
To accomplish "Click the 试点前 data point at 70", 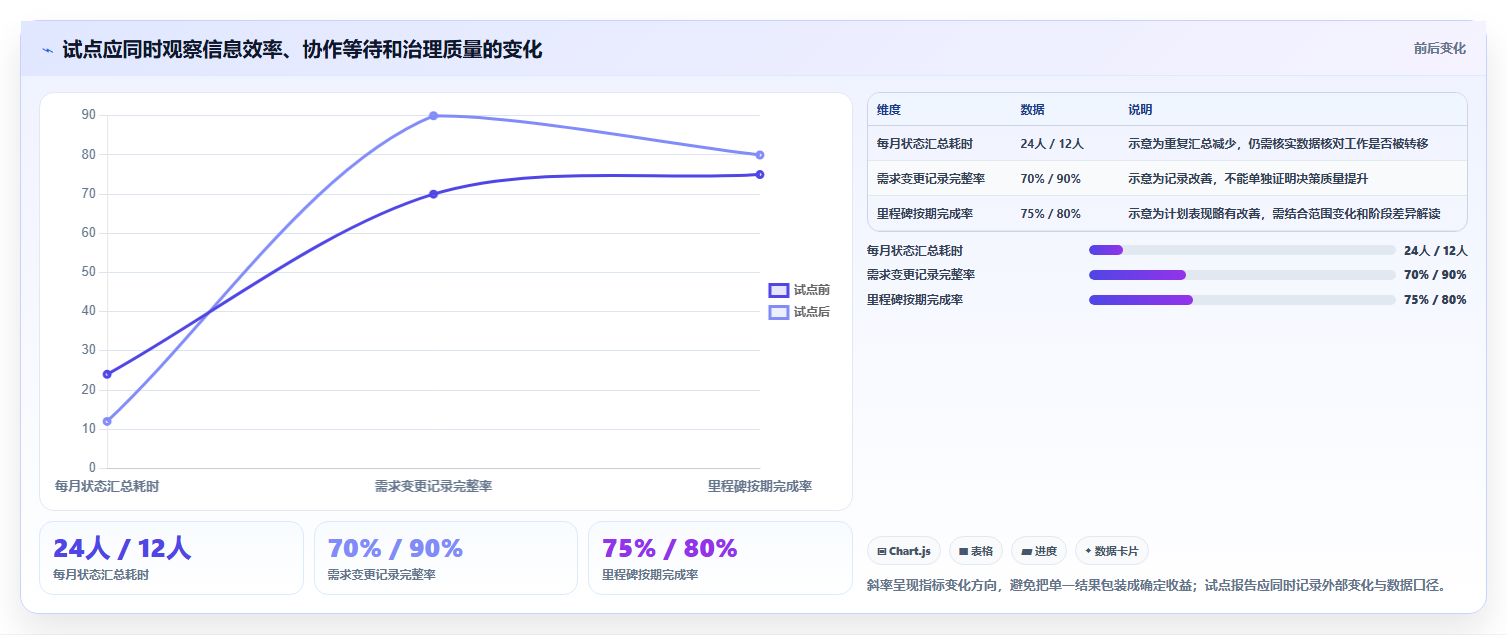I will pyautogui.click(x=433, y=194).
